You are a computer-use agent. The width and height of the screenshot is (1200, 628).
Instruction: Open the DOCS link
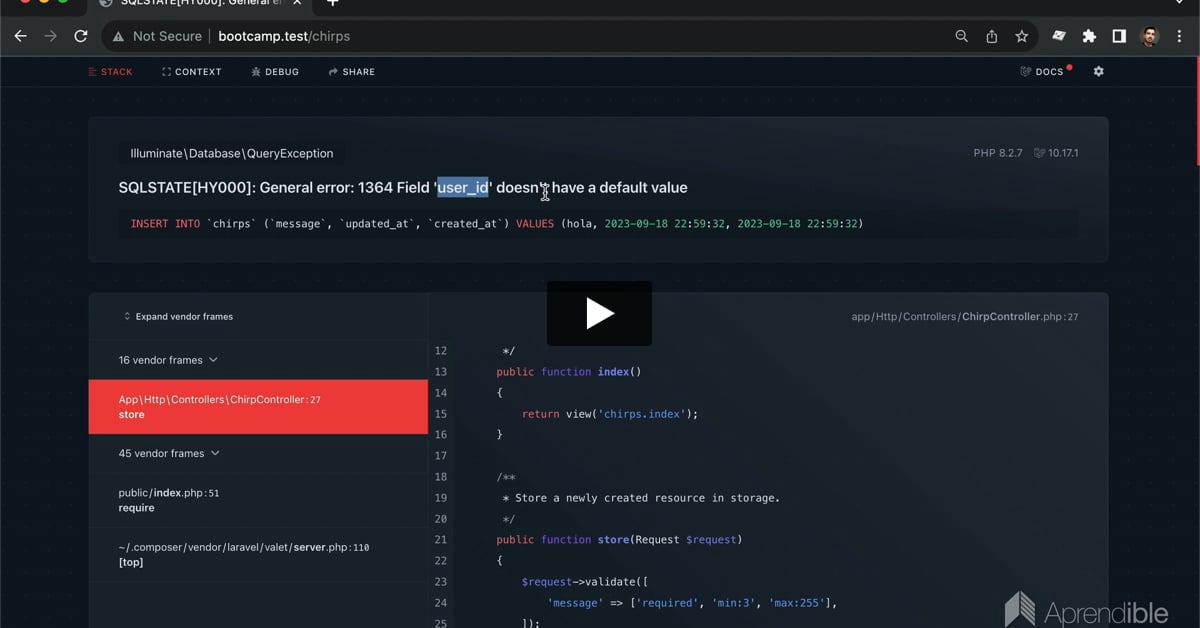click(1042, 72)
